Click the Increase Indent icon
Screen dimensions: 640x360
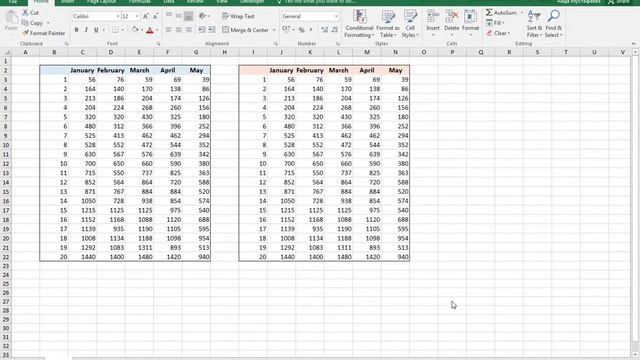tap(212, 30)
